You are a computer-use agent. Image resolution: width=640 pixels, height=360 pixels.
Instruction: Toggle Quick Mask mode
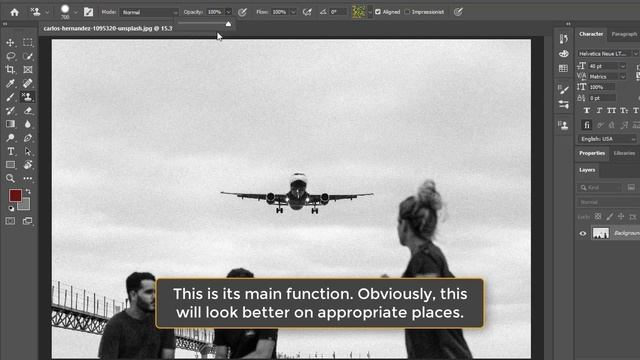10,221
